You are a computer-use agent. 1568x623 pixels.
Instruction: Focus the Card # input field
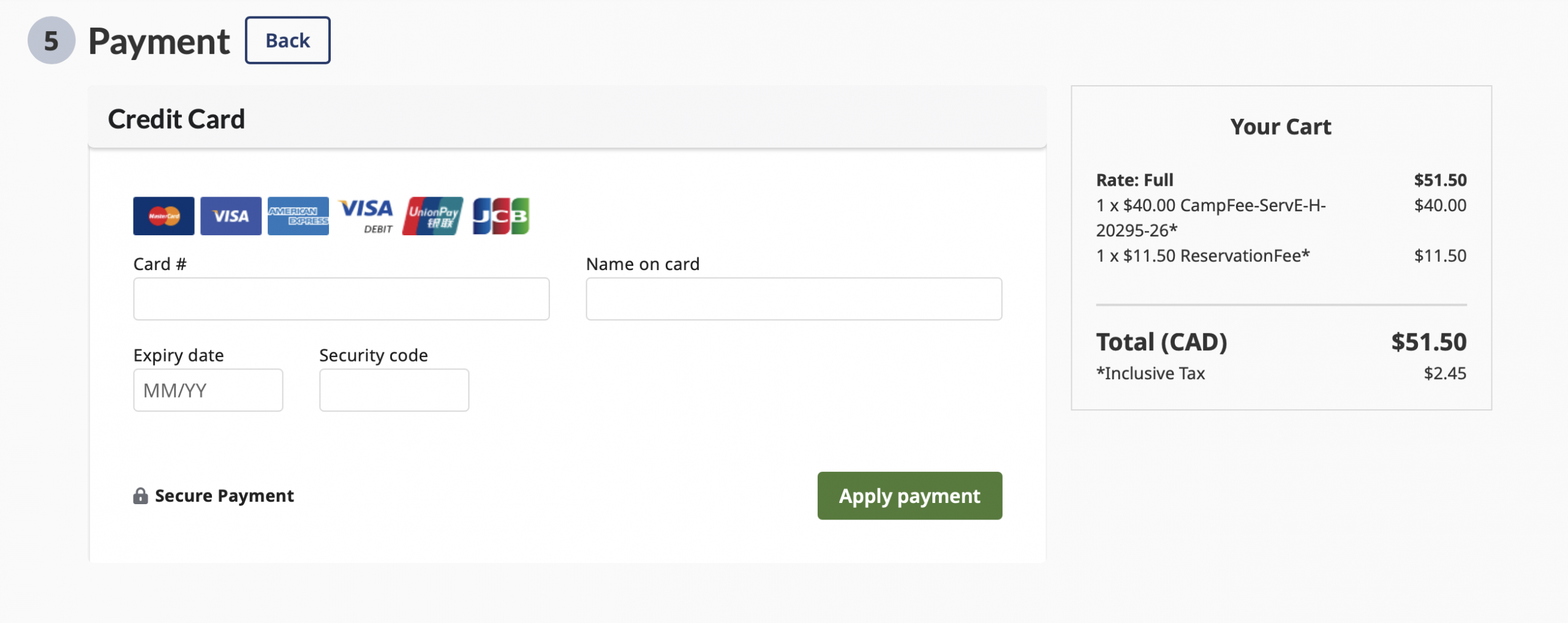point(341,299)
